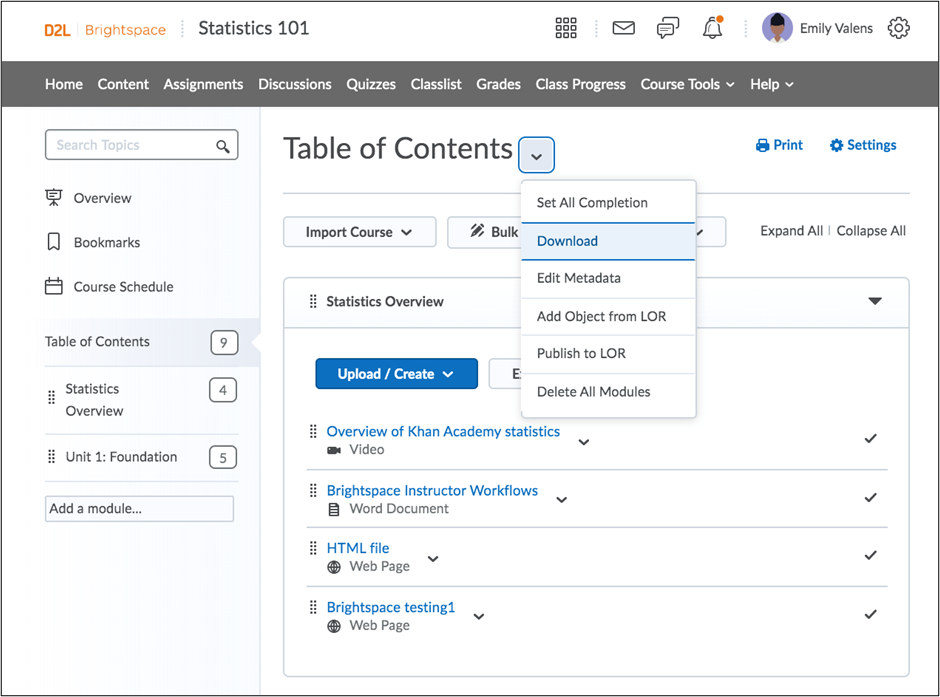Viewport: 940px width, 697px height.
Task: Open chevron menu for HTML file
Action: (x=433, y=559)
